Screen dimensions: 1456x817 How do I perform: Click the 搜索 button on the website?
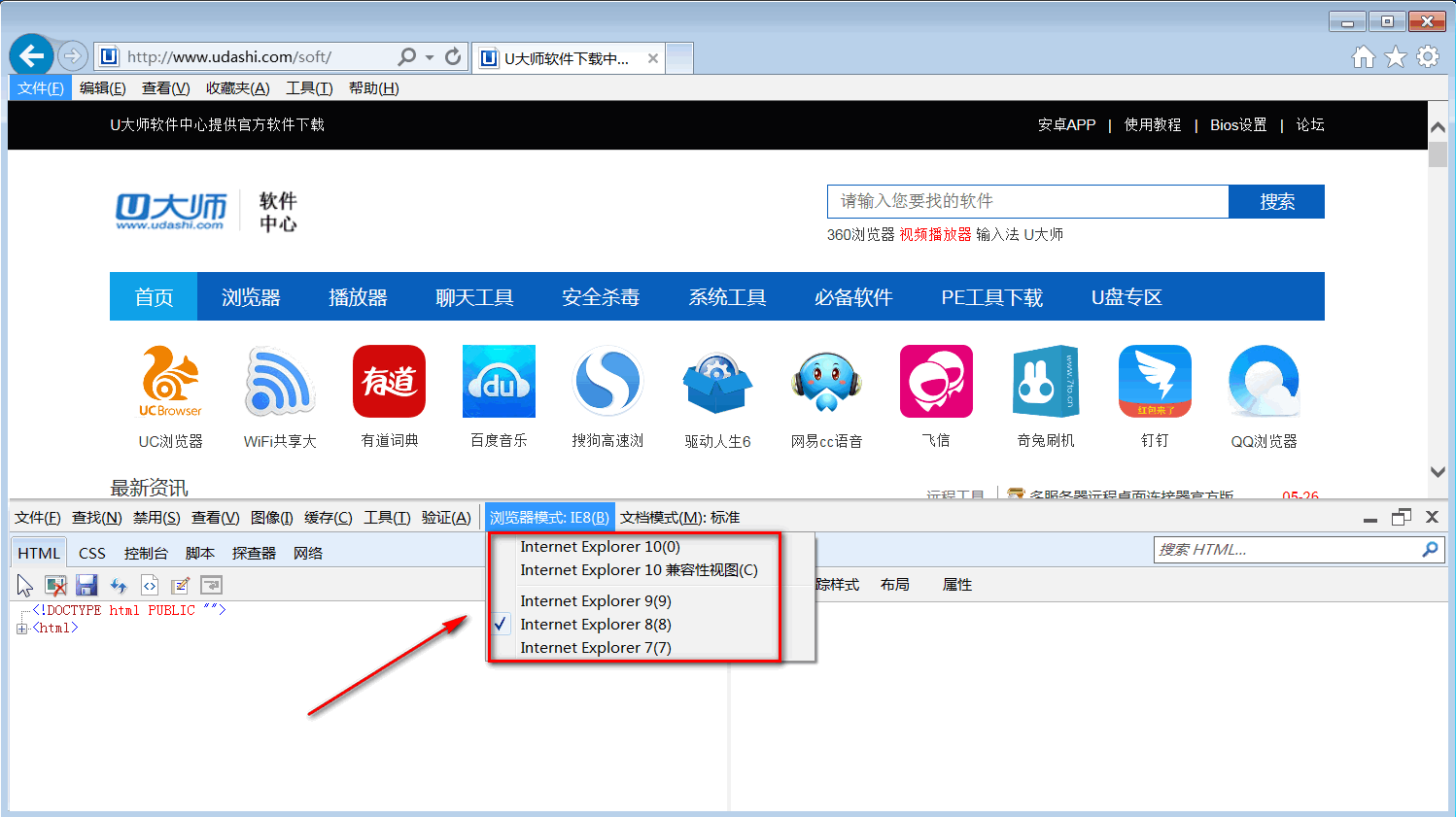point(1277,201)
